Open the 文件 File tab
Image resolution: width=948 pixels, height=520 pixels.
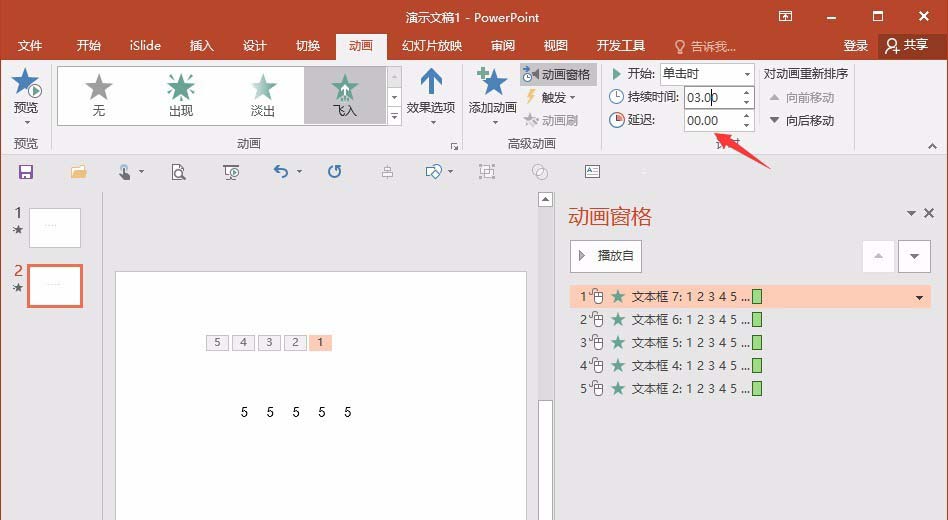30,45
